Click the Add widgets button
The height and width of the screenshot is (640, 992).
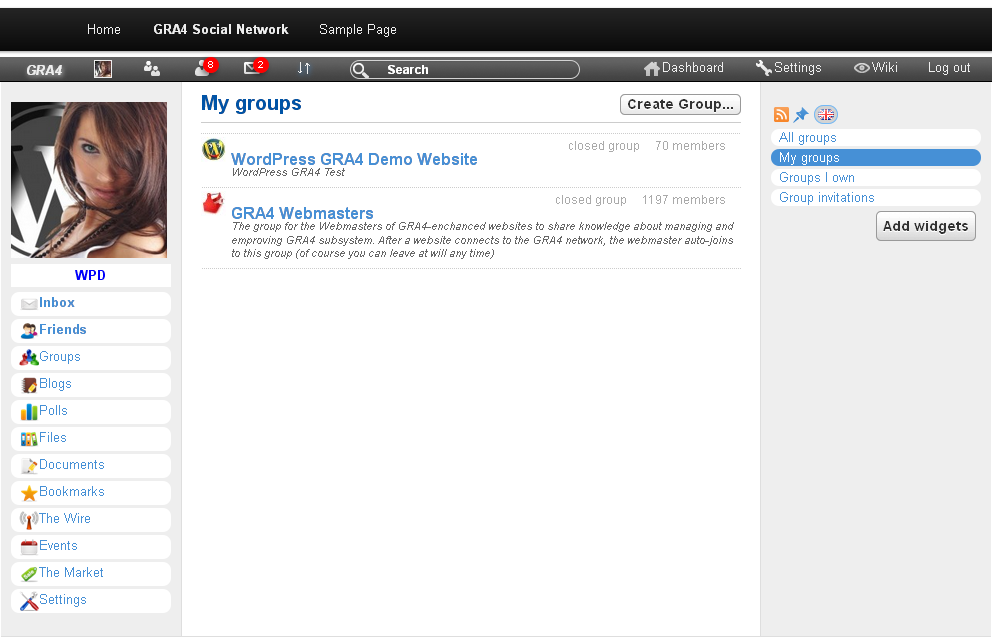pyautogui.click(x=926, y=226)
